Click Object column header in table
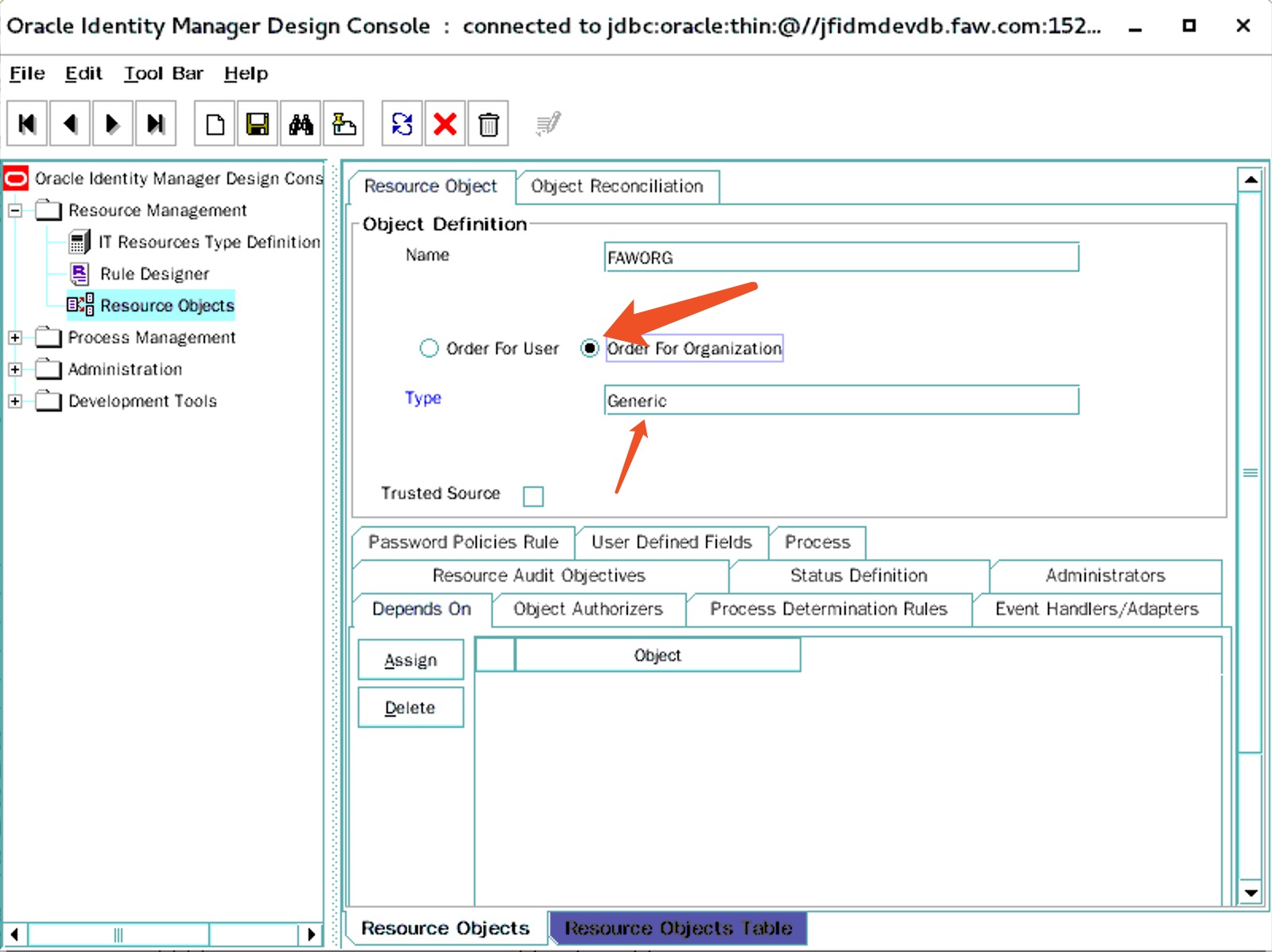This screenshot has width=1272, height=952. coord(657,656)
